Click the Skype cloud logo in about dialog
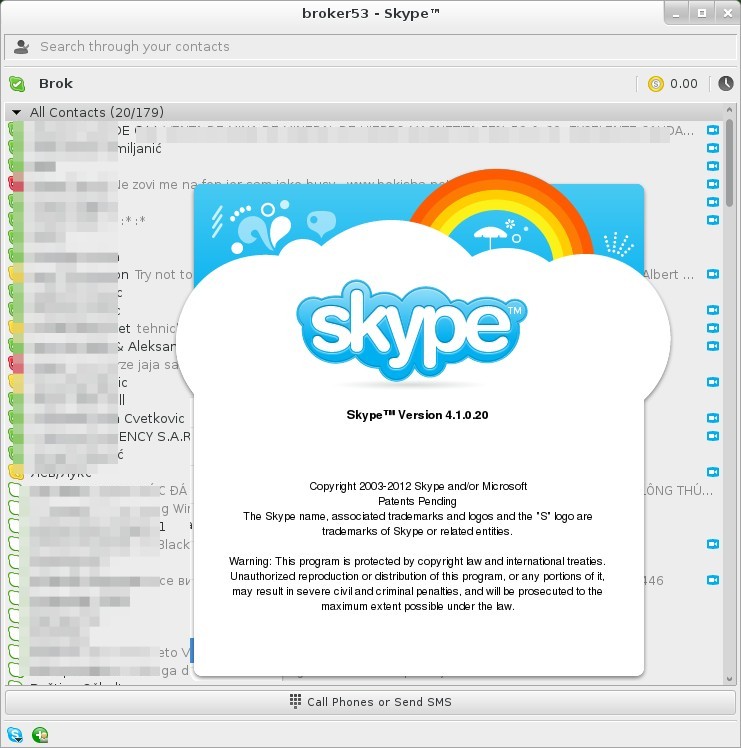This screenshot has width=741, height=748. (x=411, y=331)
